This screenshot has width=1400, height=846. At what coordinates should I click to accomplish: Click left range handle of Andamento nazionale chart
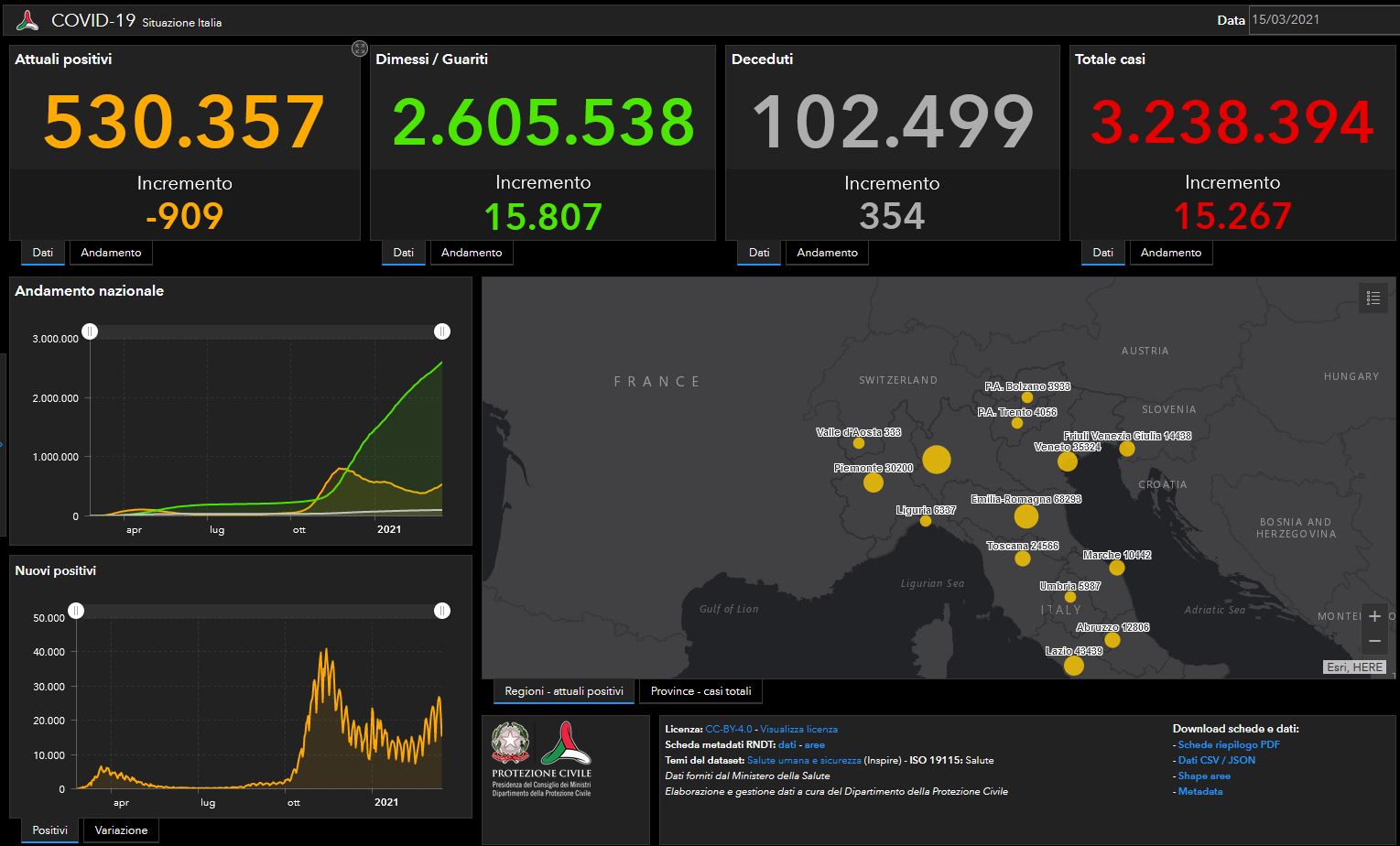[90, 331]
